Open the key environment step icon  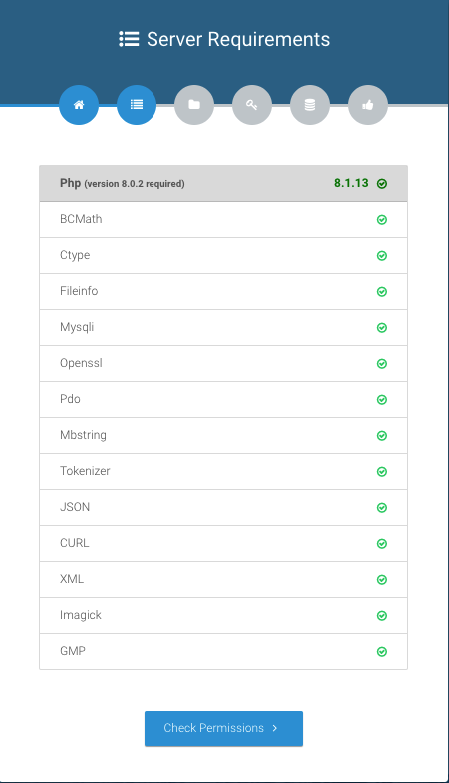(252, 105)
